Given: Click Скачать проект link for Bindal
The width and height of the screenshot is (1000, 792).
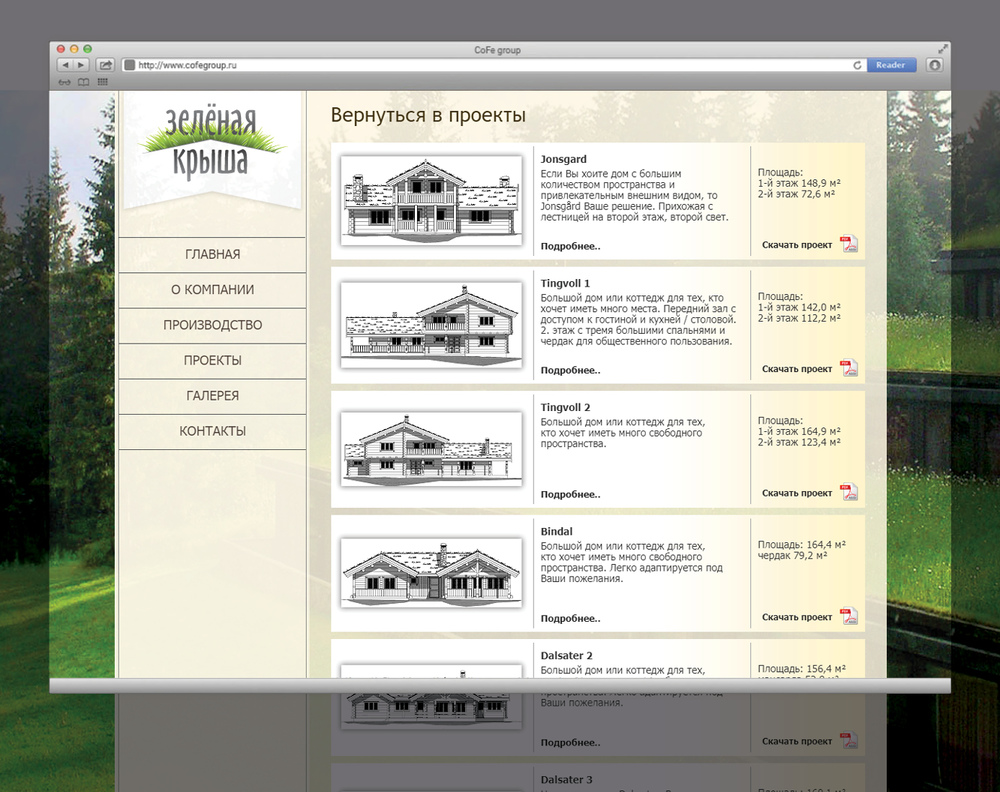Looking at the screenshot, I should pos(797,617).
